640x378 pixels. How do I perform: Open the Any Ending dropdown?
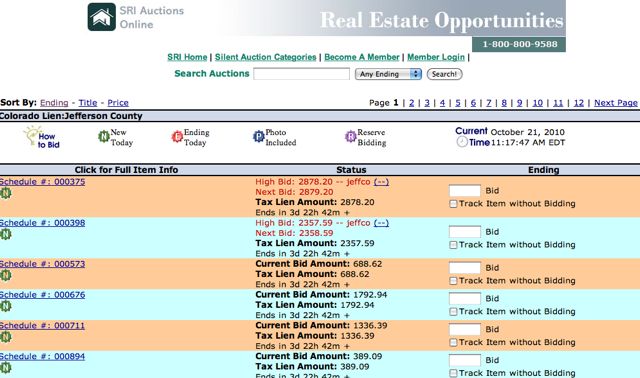coord(388,74)
